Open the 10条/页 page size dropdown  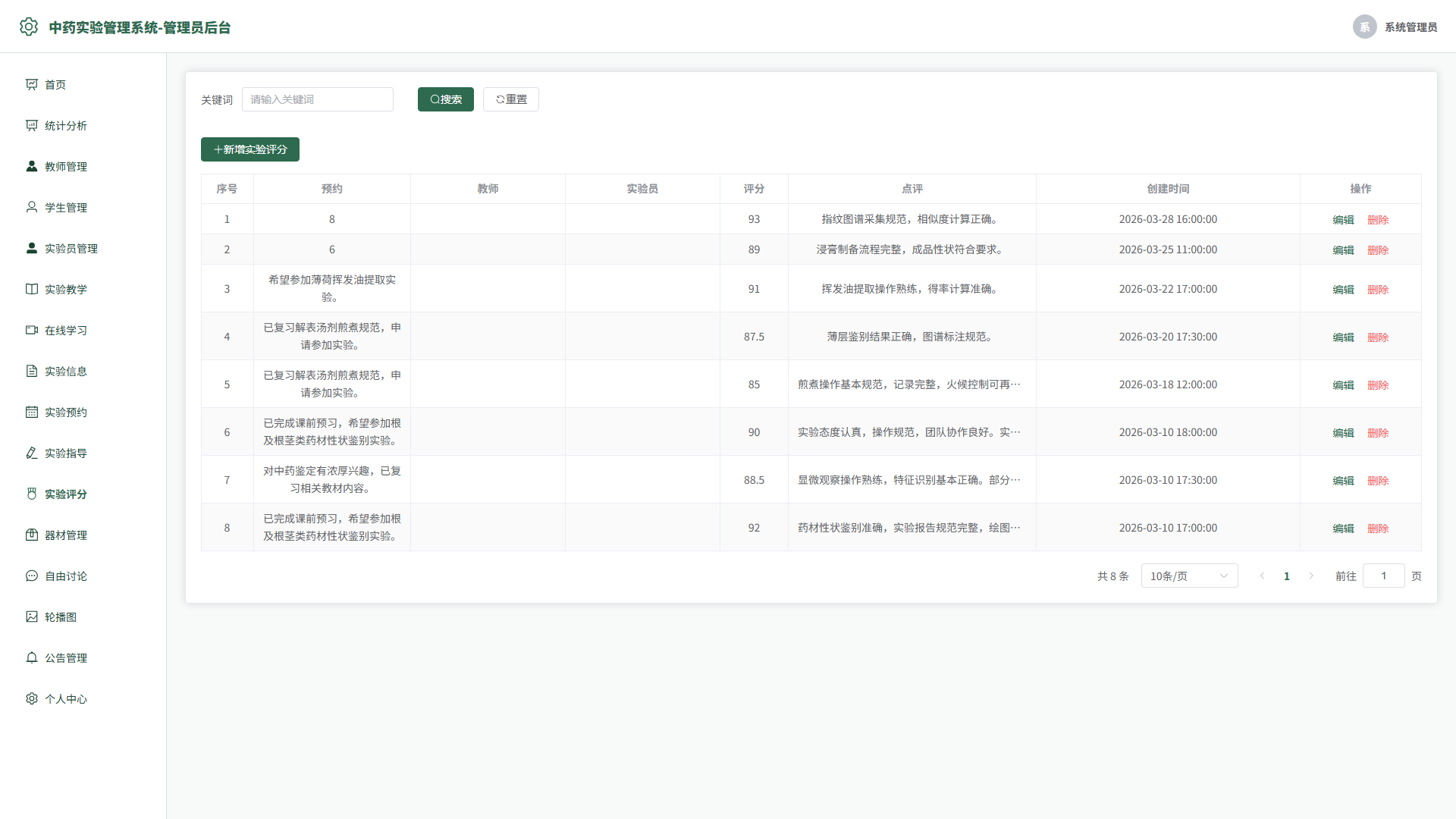[1189, 576]
